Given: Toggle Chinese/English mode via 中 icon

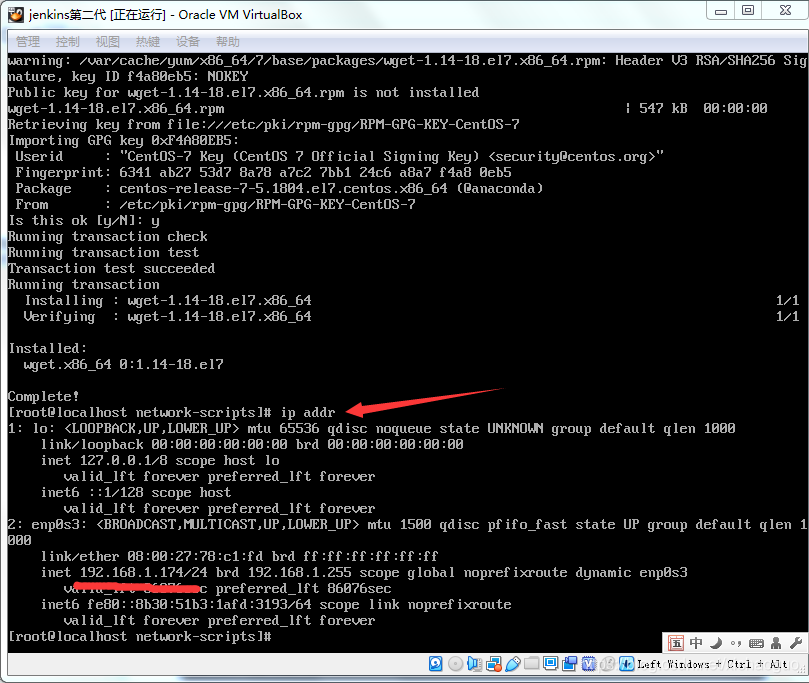Looking at the screenshot, I should point(696,643).
